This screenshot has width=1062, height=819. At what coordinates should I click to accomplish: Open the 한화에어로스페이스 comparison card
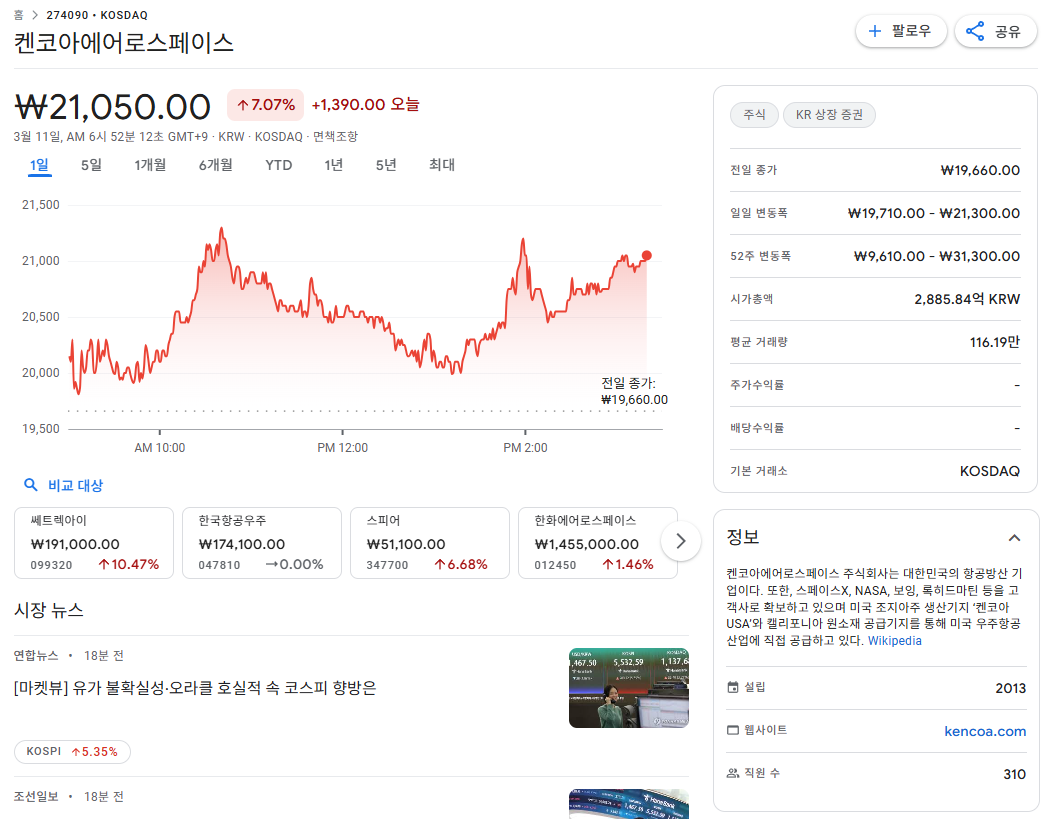tap(598, 543)
